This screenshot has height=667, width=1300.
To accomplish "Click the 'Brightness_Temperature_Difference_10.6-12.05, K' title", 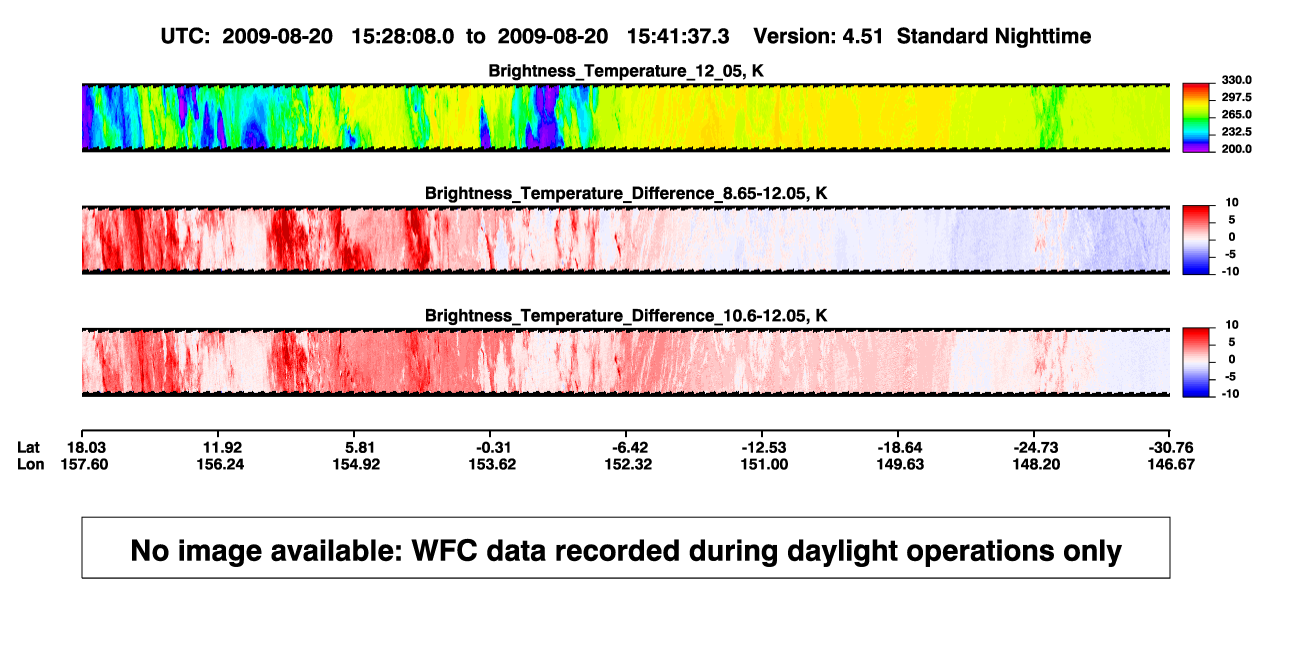I will (x=626, y=315).
